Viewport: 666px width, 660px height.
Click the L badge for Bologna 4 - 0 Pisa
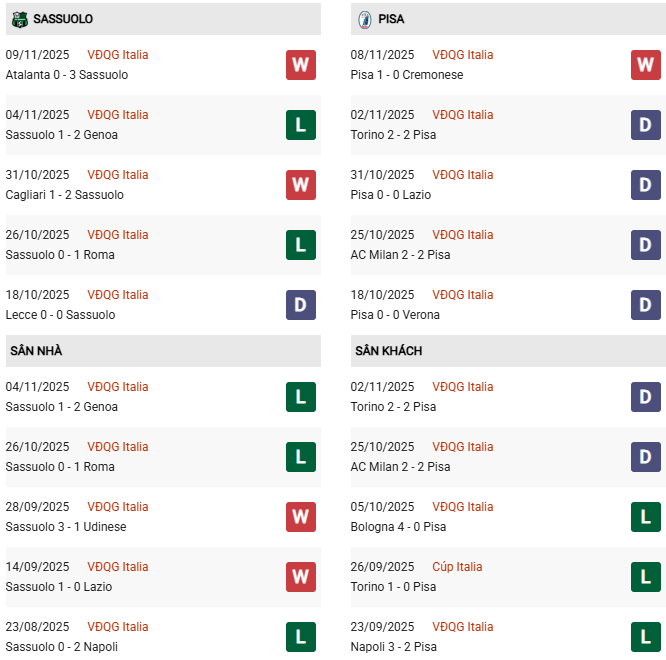click(645, 517)
